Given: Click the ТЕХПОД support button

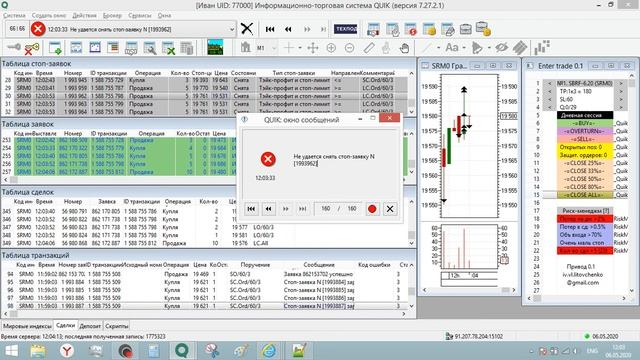Looking at the screenshot, I should [x=345, y=29].
